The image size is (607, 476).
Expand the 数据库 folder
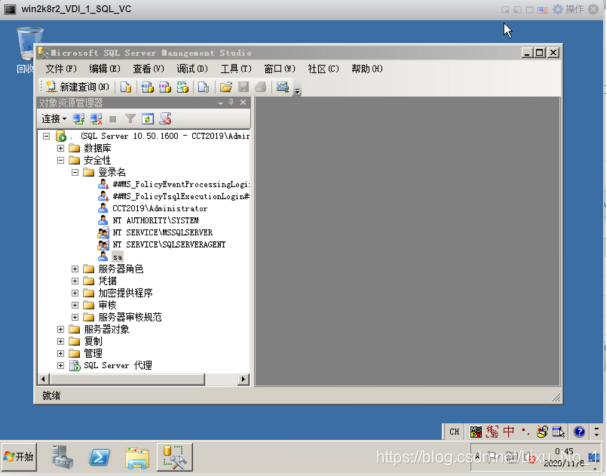60,148
